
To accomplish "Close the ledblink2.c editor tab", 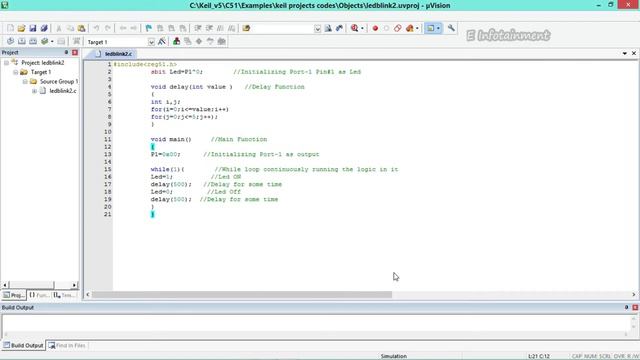I will pos(634,53).
